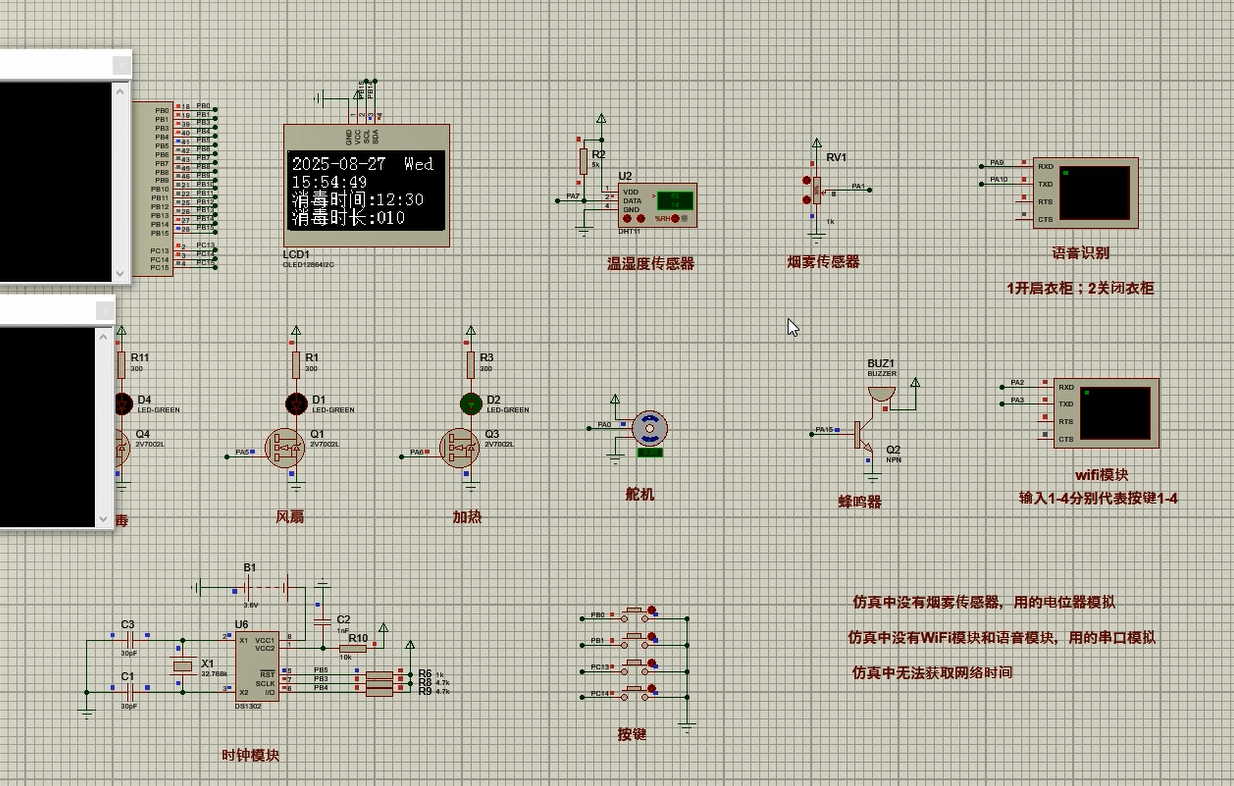Click the first red button on DHT11 sensor

coord(627,218)
